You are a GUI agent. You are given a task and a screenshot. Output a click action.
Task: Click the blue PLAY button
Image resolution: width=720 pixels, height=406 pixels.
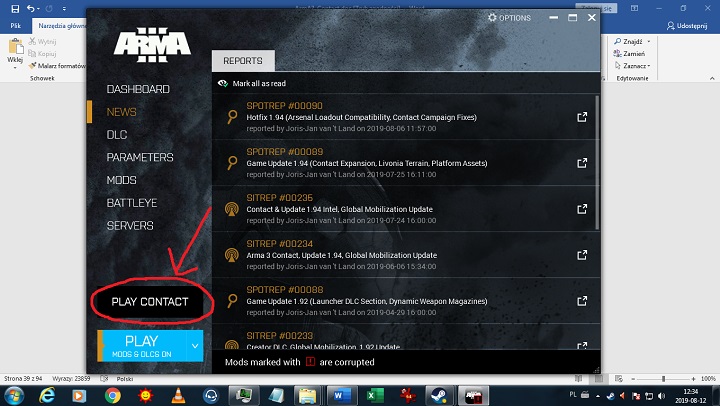[x=142, y=345]
